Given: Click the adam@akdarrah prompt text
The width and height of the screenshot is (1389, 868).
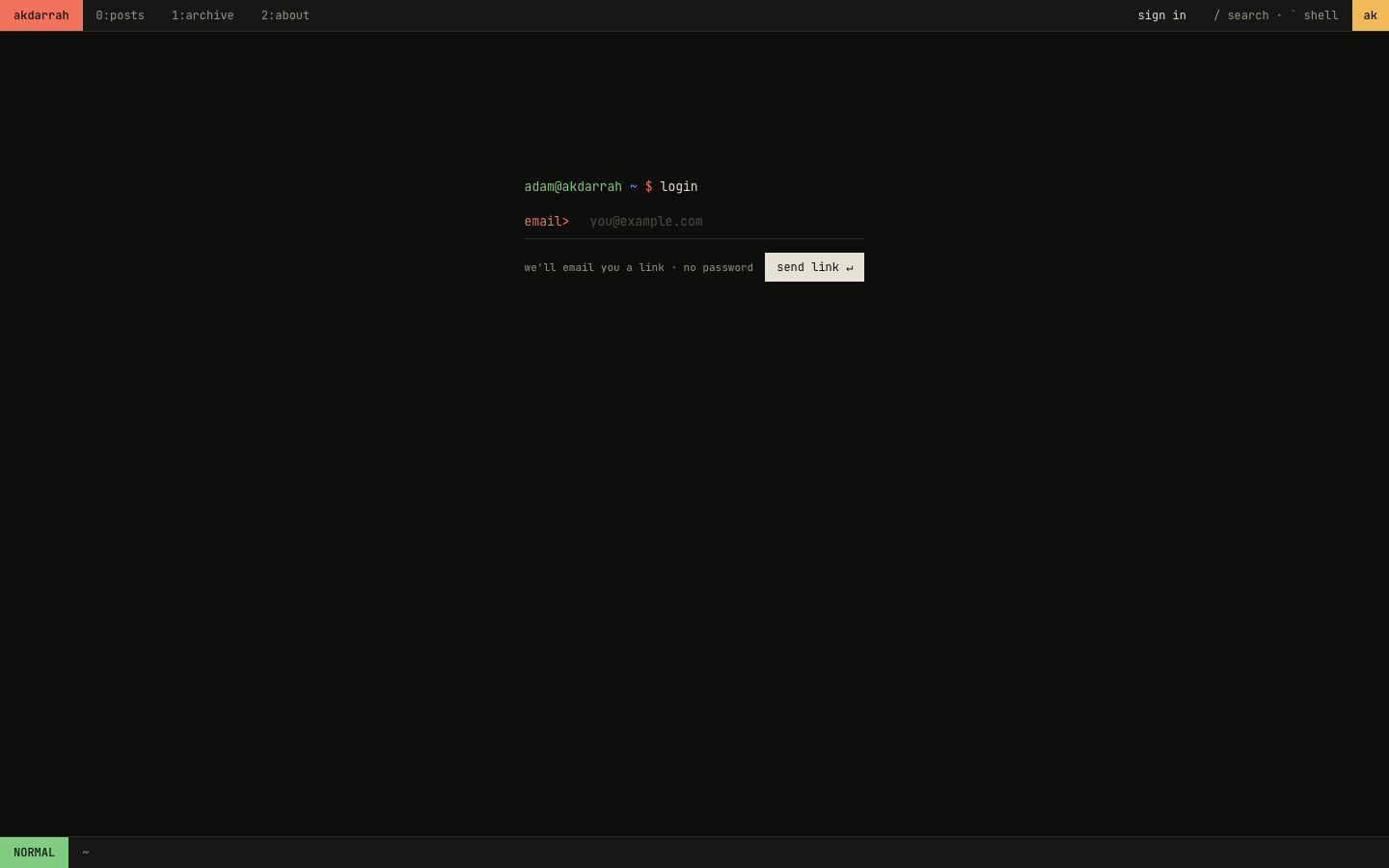Looking at the screenshot, I should click(x=573, y=187).
